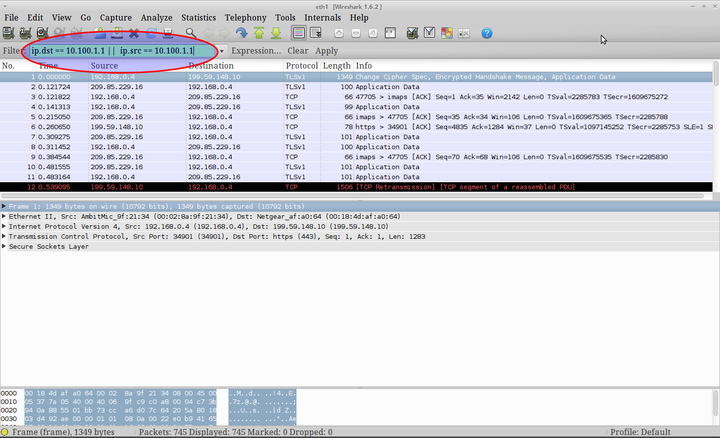Open the Analyze menu

(156, 17)
